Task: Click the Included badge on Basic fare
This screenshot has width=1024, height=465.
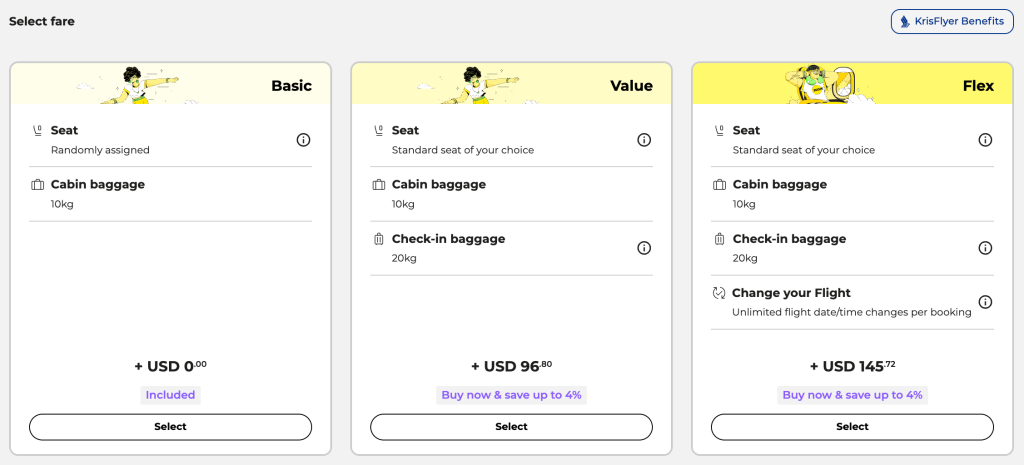Action: (170, 395)
